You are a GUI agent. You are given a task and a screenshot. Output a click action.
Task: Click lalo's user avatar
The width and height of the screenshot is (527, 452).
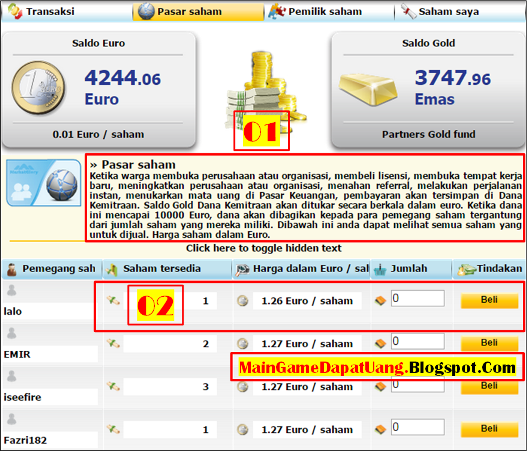pos(12,290)
